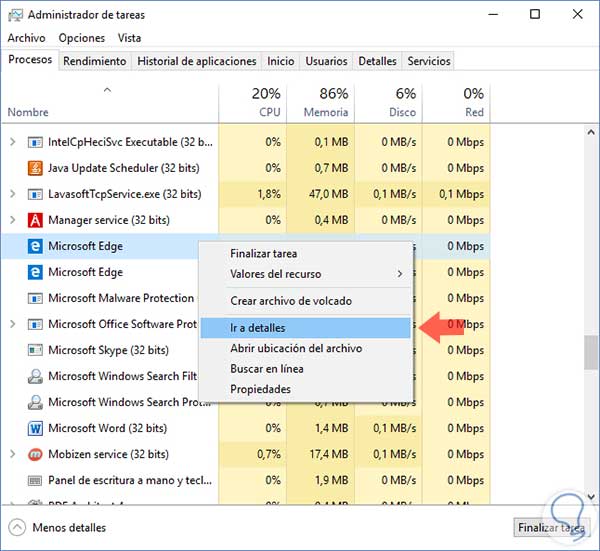Switch to the Inicio tab
The height and width of the screenshot is (551, 600).
point(280,61)
